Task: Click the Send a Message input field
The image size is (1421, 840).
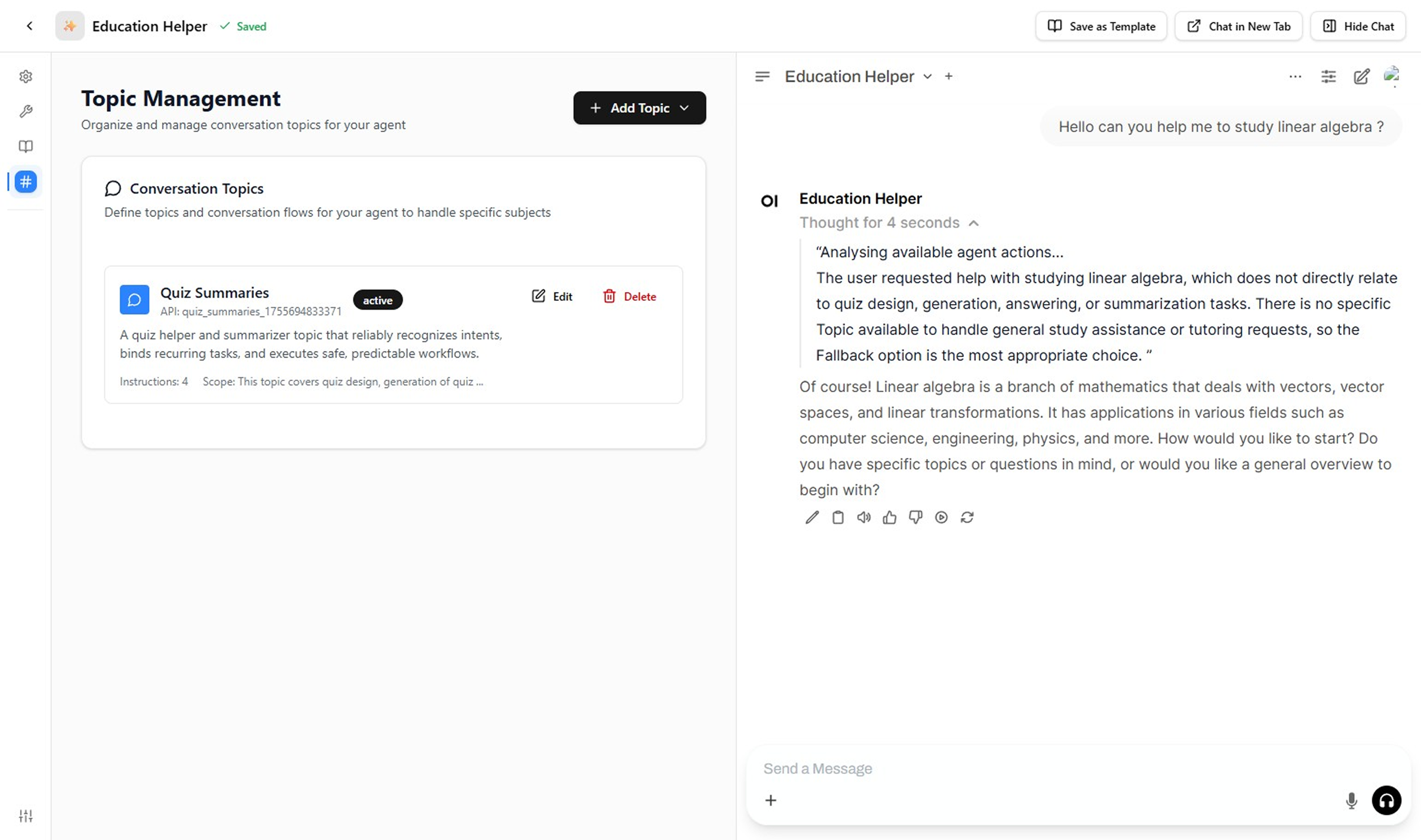Action: coord(1047,769)
